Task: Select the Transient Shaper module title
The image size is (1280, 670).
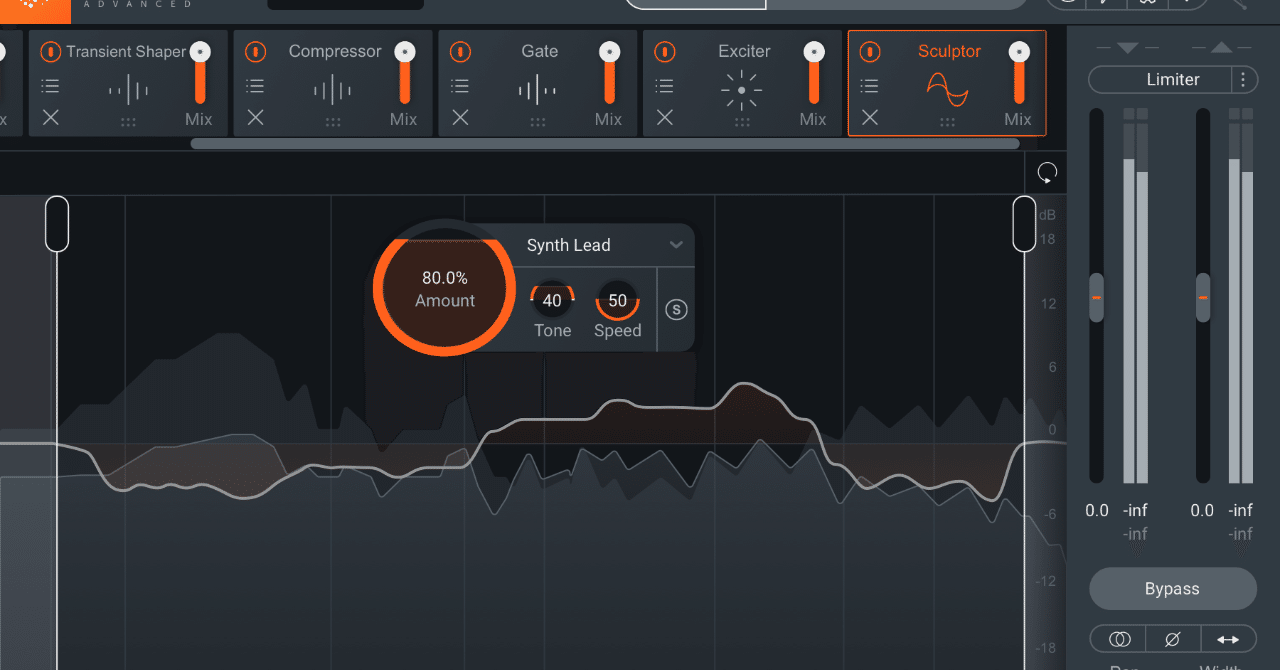Action: pos(126,51)
